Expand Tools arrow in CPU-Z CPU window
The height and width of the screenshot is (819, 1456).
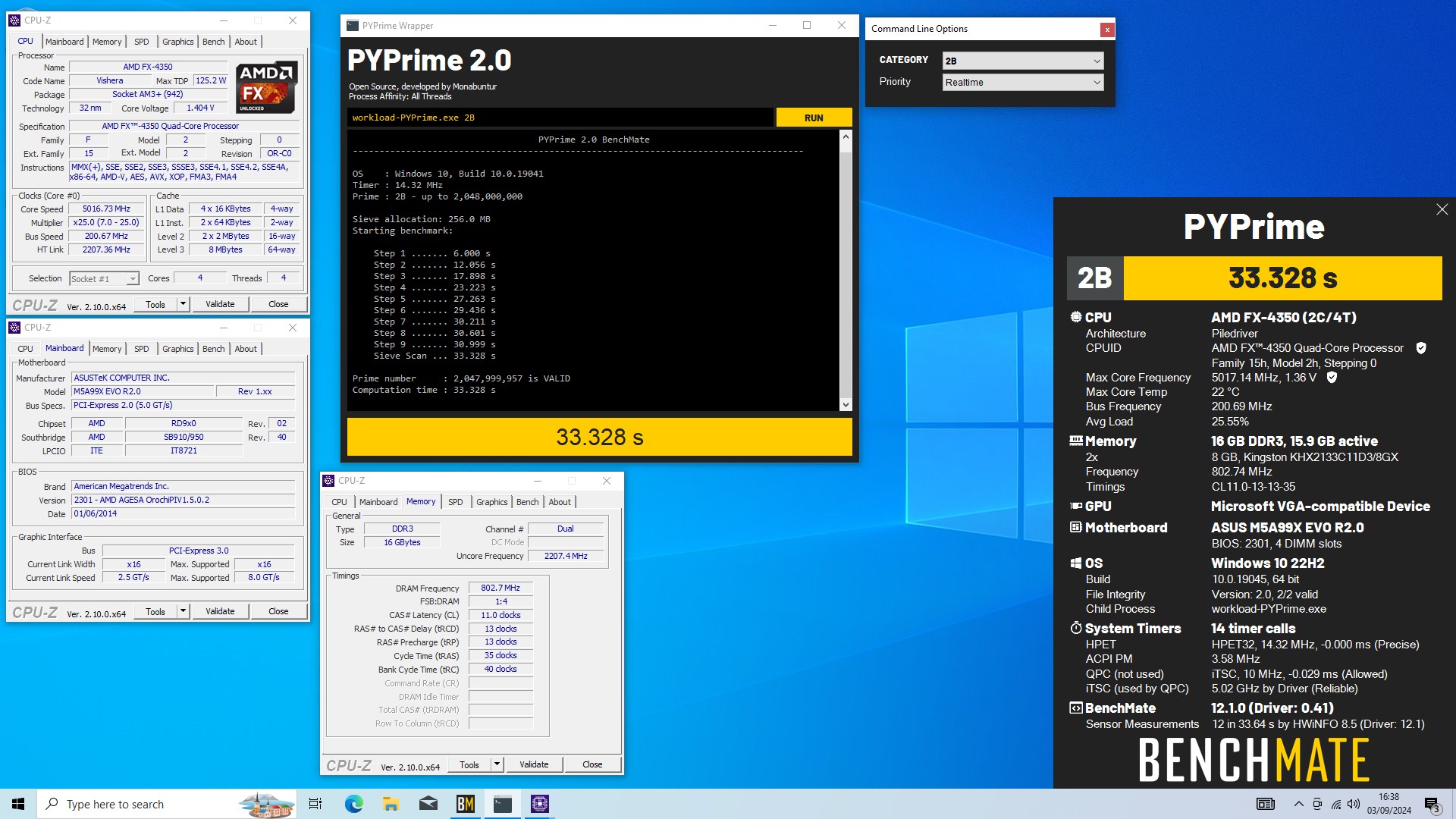click(x=183, y=304)
